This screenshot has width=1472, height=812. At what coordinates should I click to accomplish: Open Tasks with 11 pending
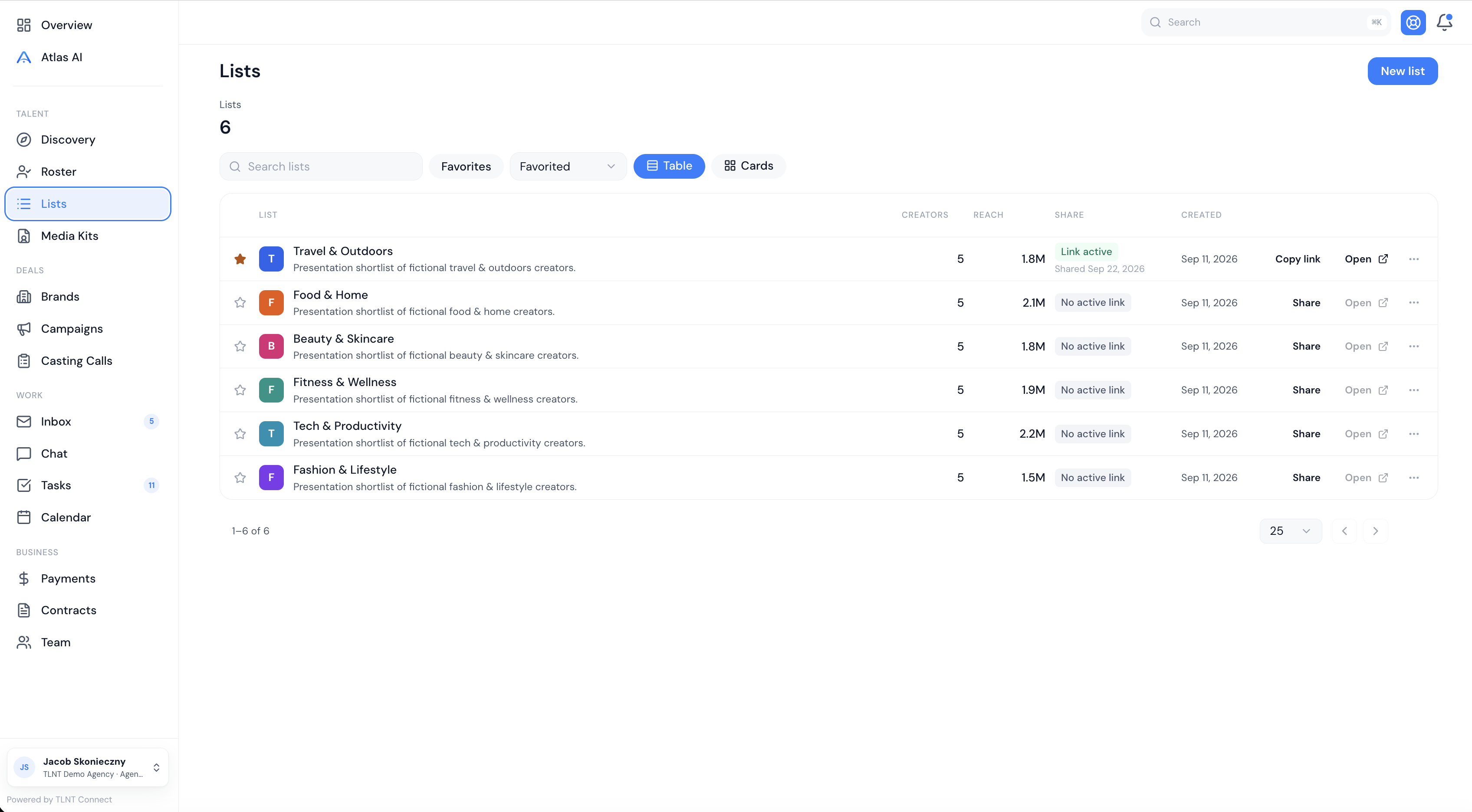(x=87, y=485)
